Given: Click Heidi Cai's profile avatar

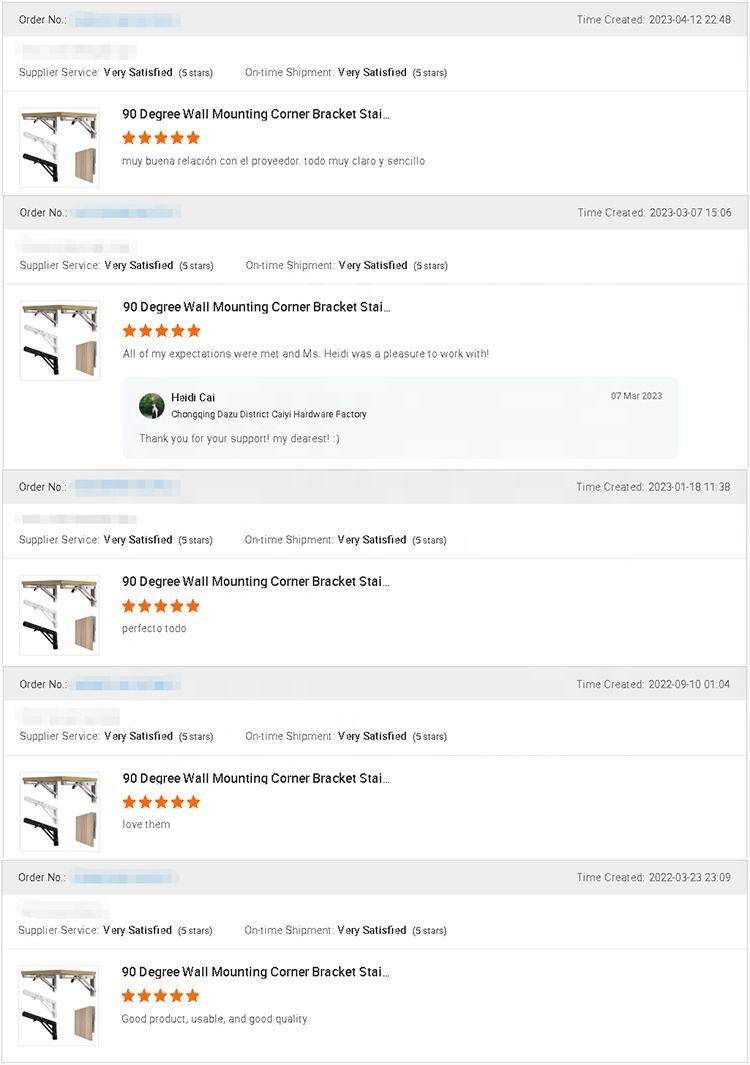Looking at the screenshot, I should point(152,406).
